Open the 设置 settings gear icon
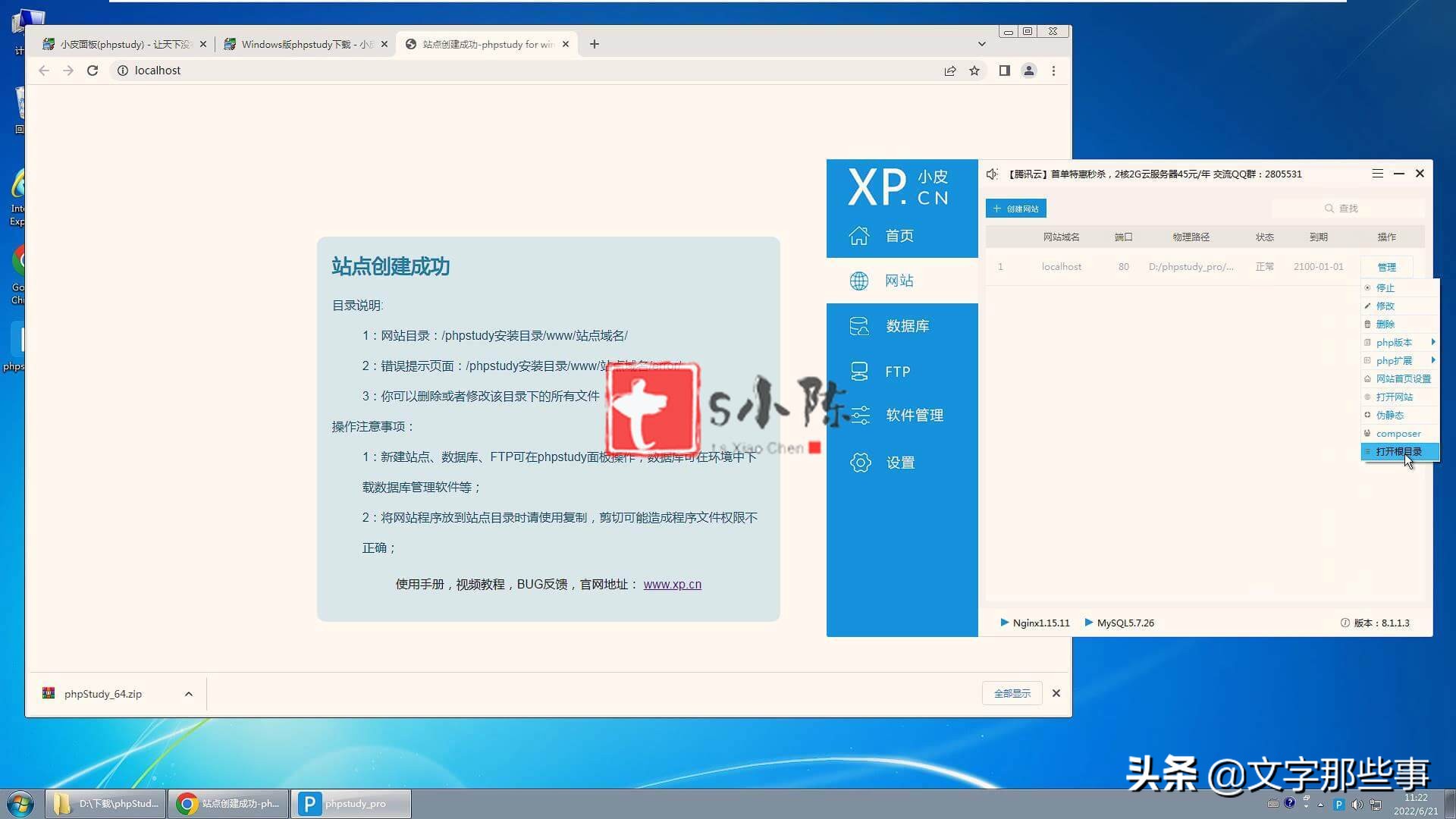1456x819 pixels. click(x=861, y=462)
